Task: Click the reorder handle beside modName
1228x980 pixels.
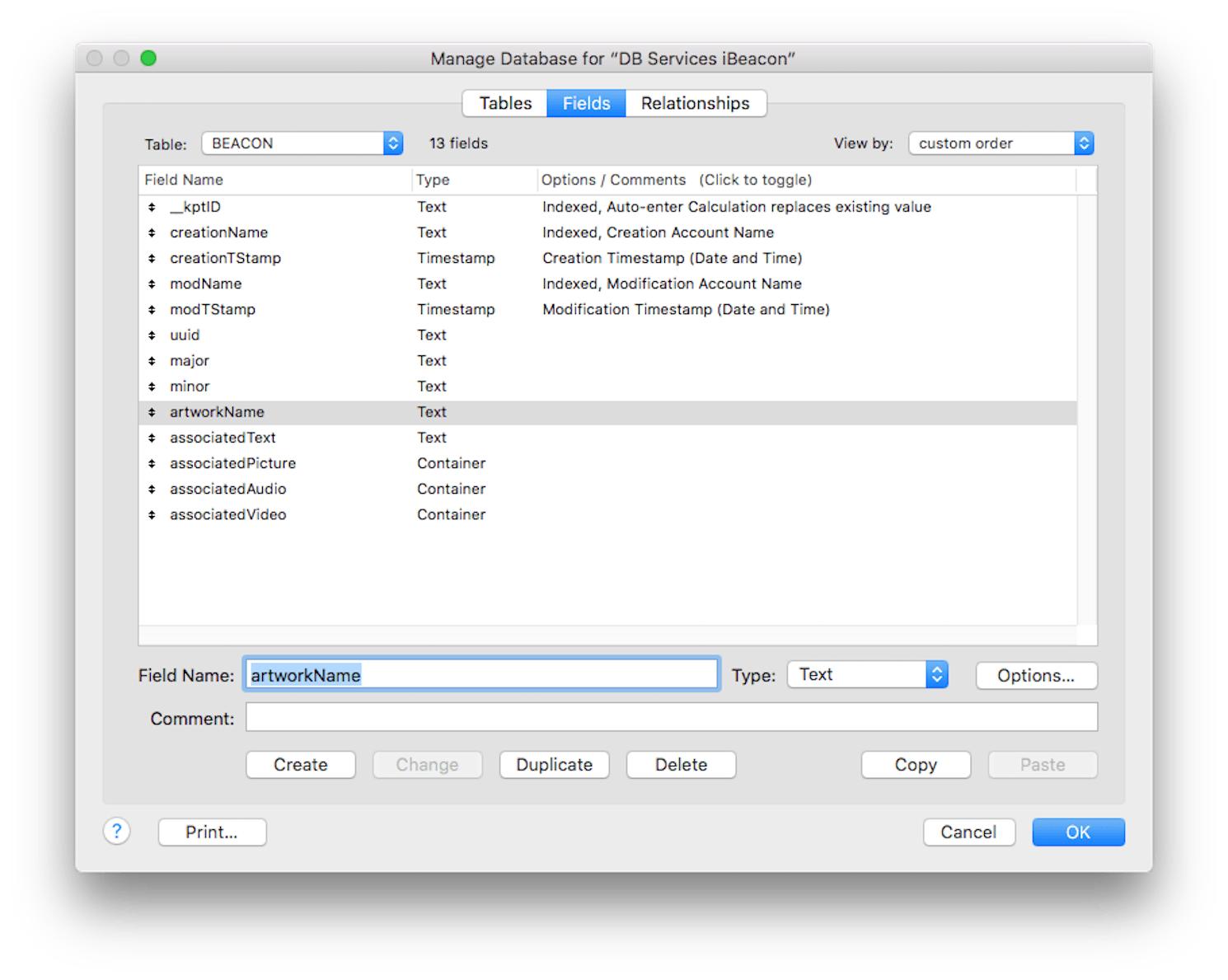Action: click(152, 284)
